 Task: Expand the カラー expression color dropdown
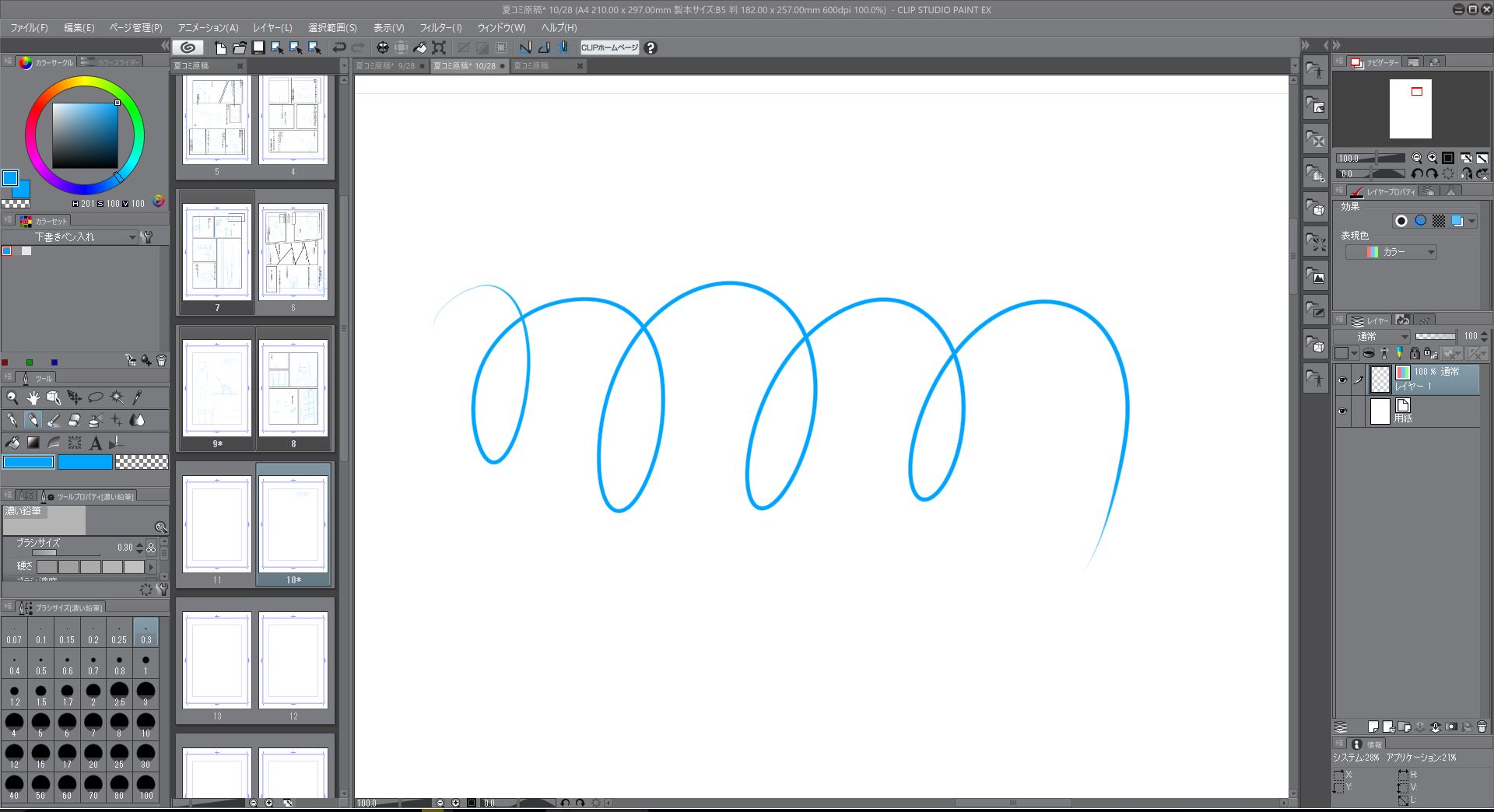click(1391, 252)
